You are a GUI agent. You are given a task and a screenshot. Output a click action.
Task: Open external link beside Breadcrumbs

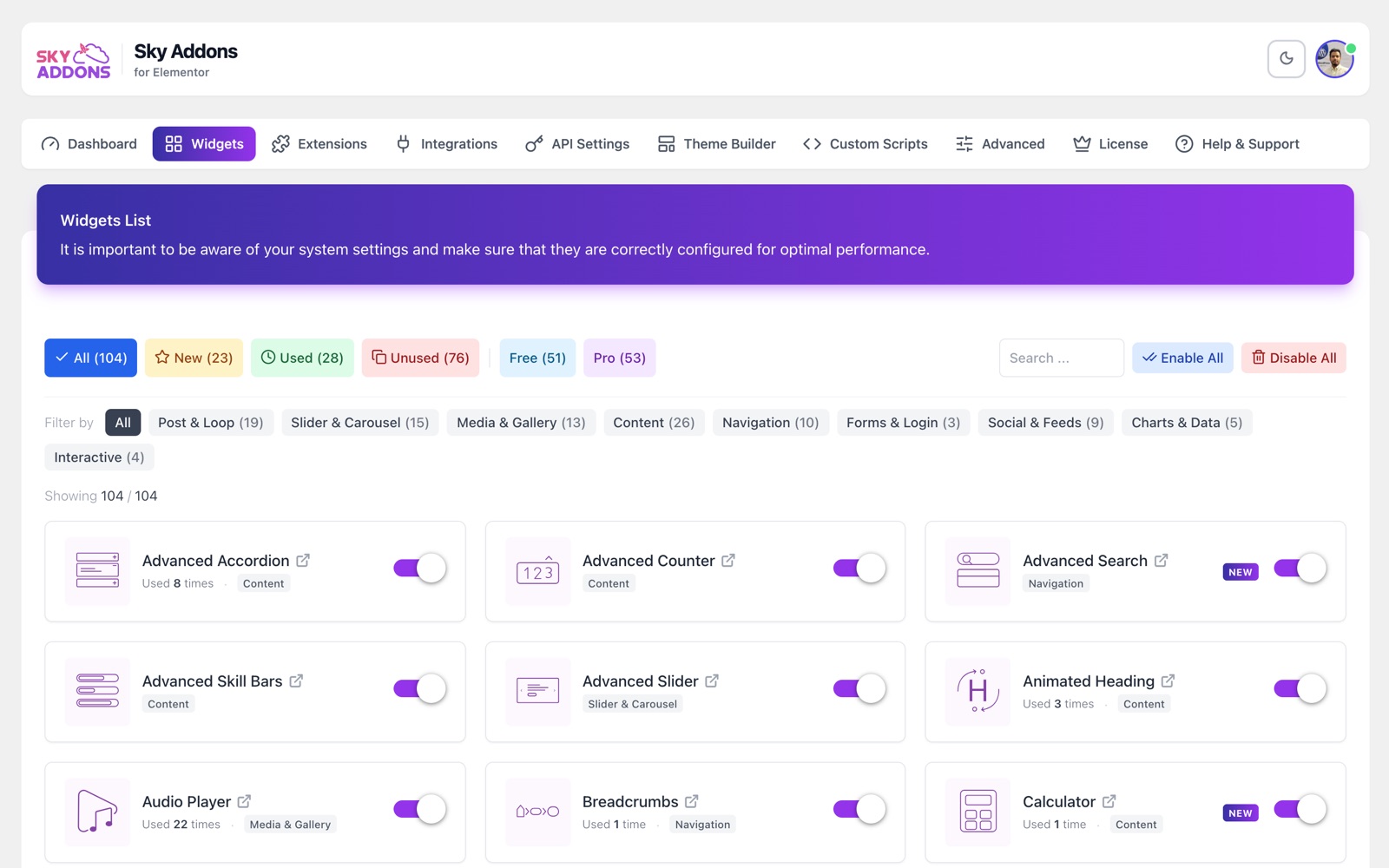click(x=692, y=801)
